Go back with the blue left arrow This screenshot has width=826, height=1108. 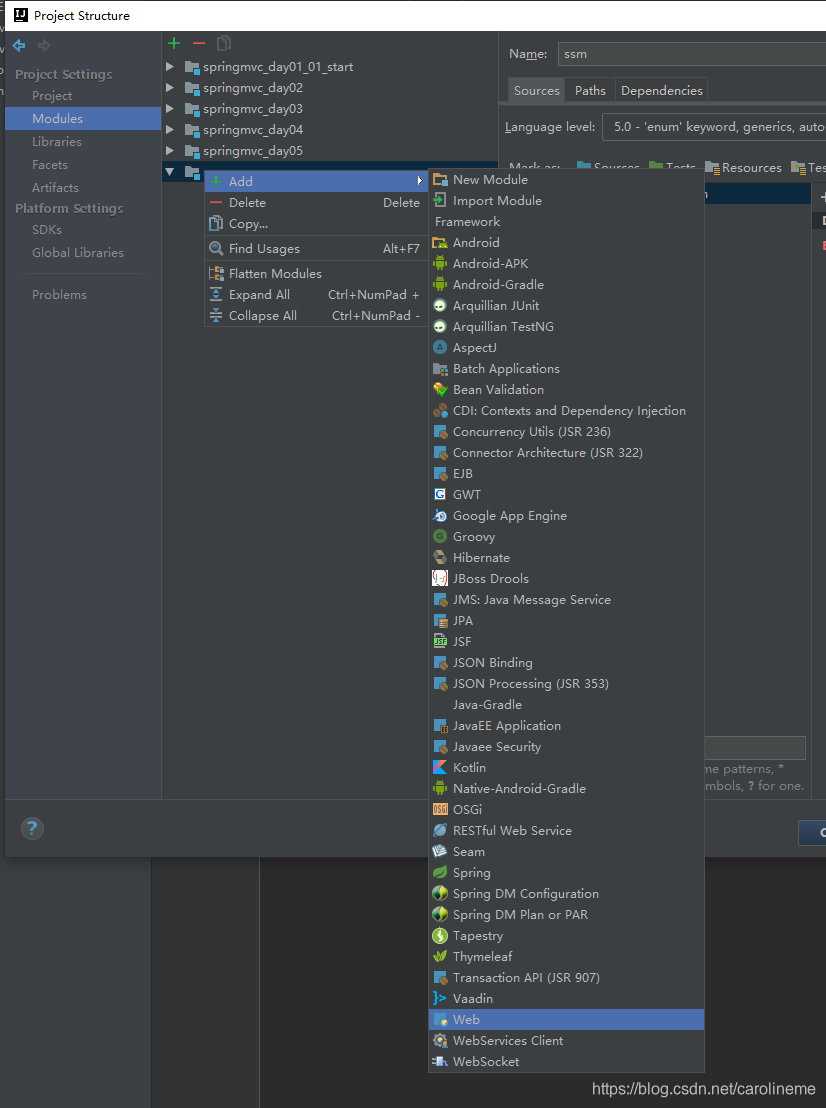point(19,45)
